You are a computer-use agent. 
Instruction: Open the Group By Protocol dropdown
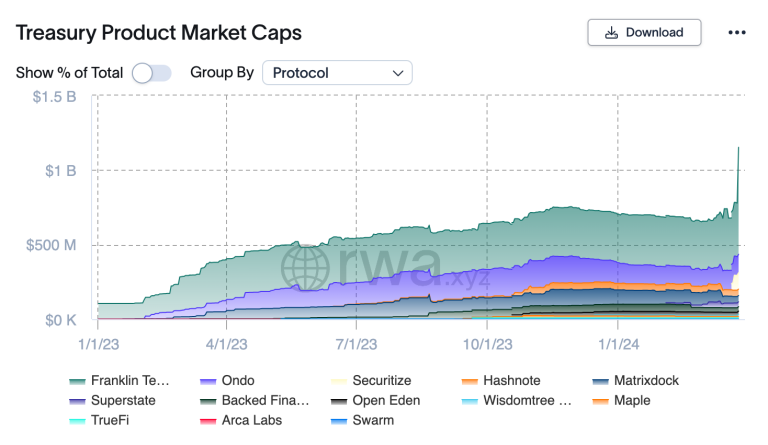(337, 73)
